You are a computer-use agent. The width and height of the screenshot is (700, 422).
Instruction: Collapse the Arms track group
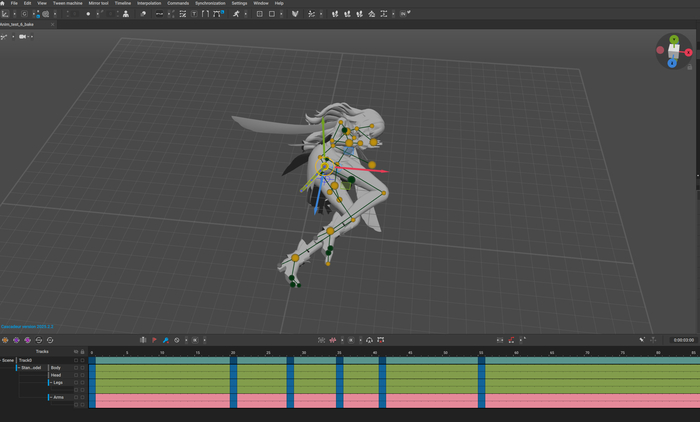point(50,397)
